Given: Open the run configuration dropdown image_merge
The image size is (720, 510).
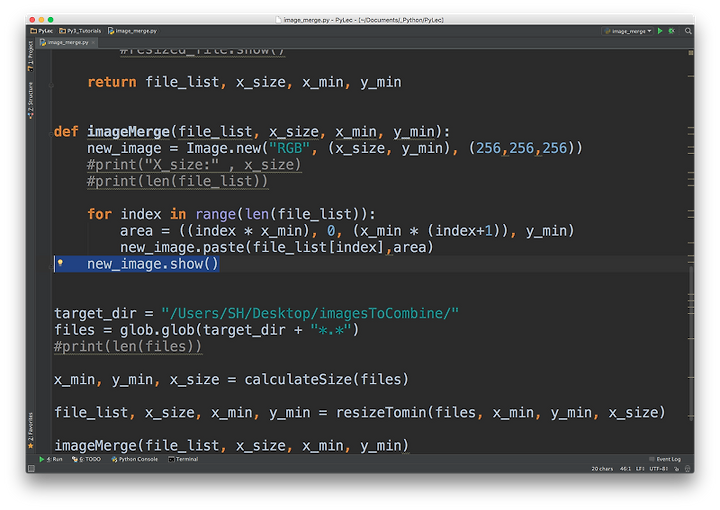Looking at the screenshot, I should click(628, 31).
